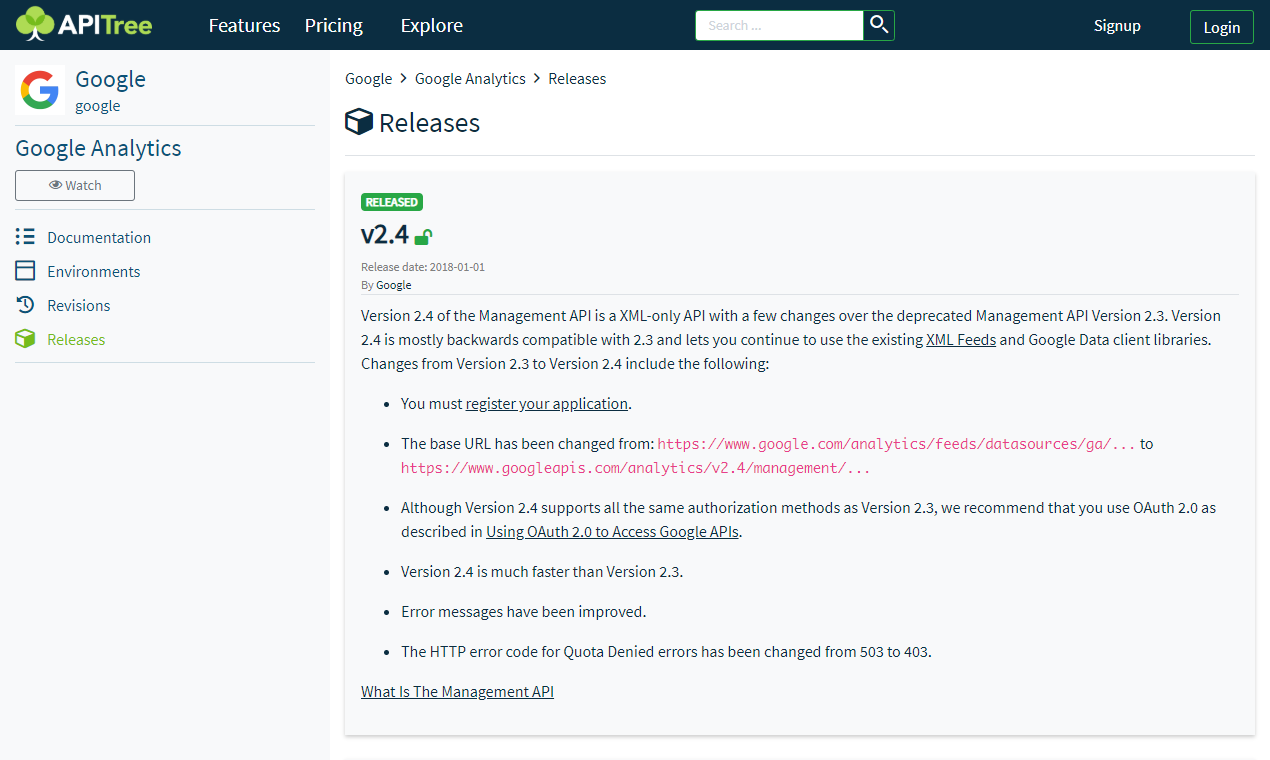
Task: Select Revisions in the sidebar
Action: click(x=79, y=305)
